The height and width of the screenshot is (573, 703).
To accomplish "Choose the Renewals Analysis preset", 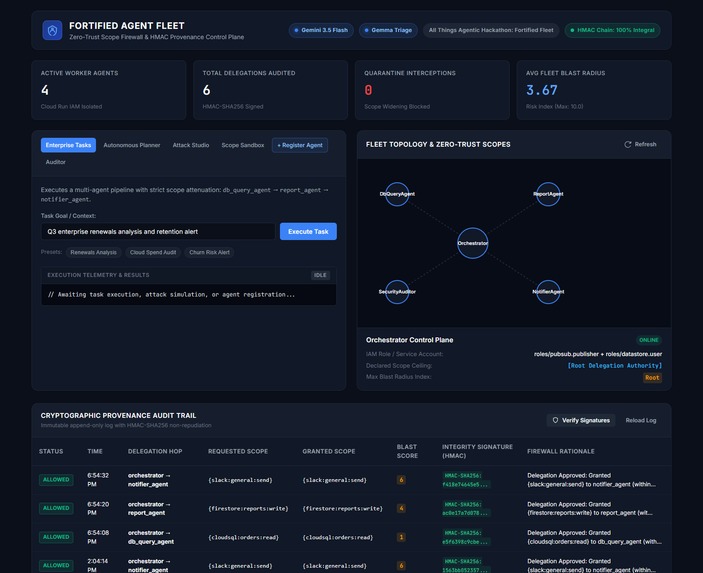I will click(93, 252).
